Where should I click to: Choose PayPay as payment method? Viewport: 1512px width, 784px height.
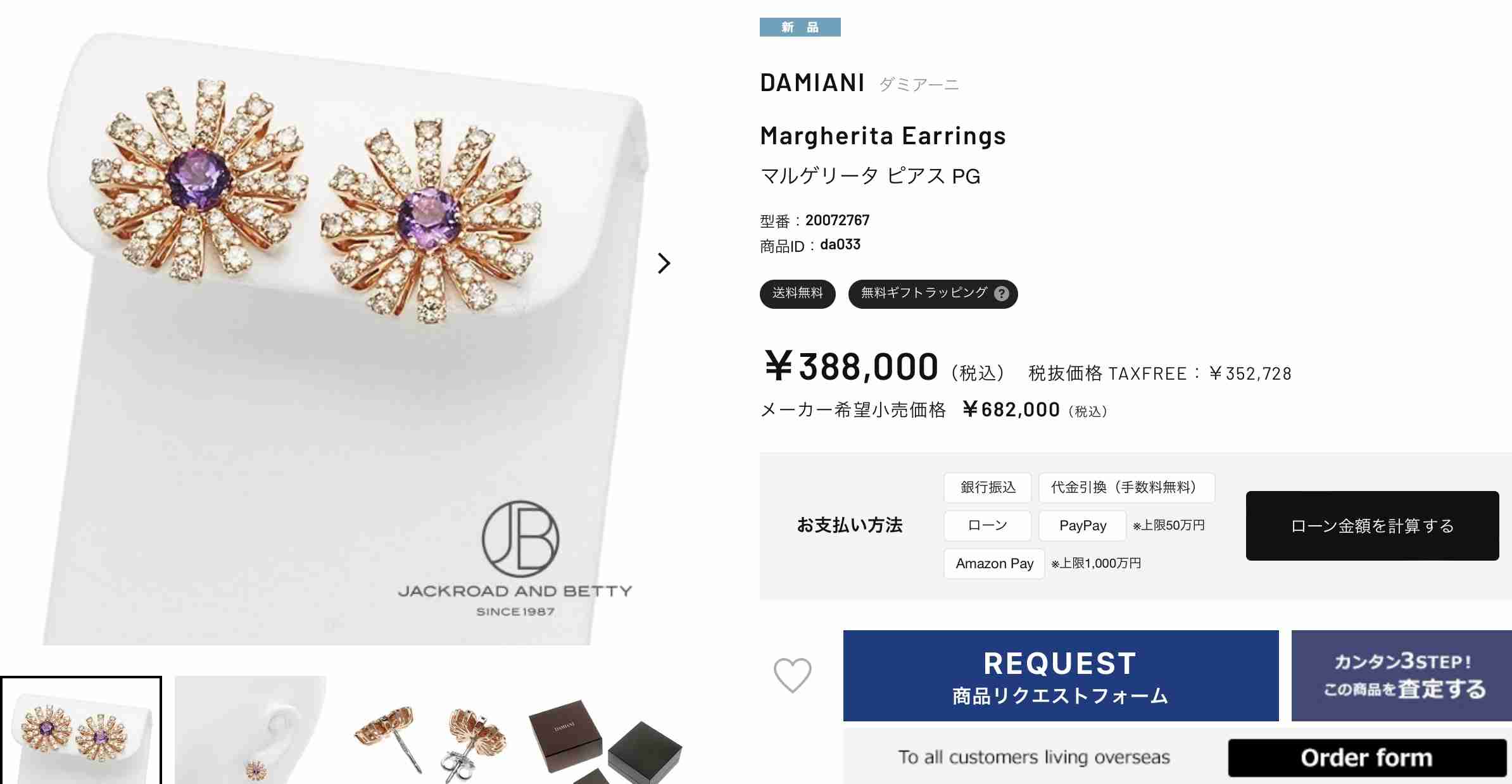1083,526
